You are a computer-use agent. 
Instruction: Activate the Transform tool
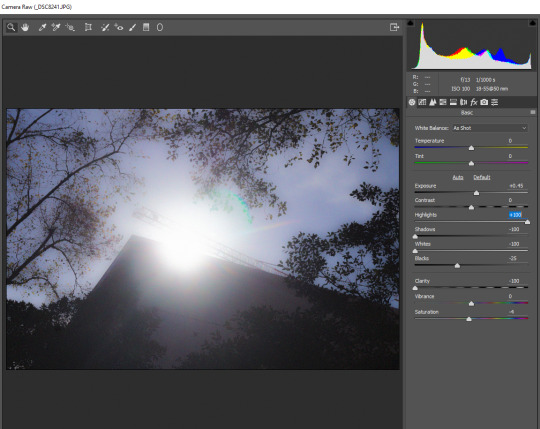click(x=88, y=27)
